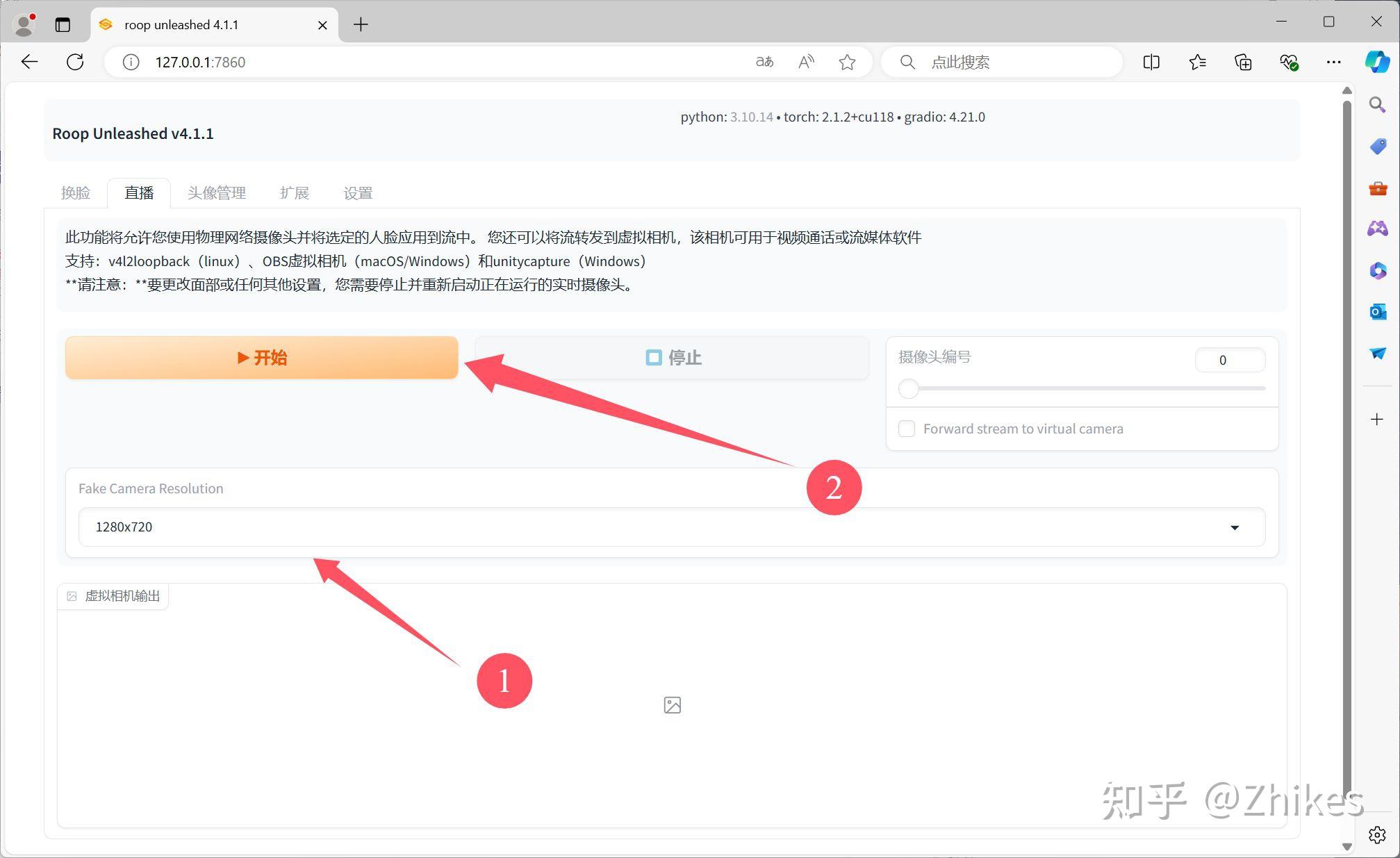Open the collections icon
Screen dimensions: 1400x858
click(x=1243, y=62)
